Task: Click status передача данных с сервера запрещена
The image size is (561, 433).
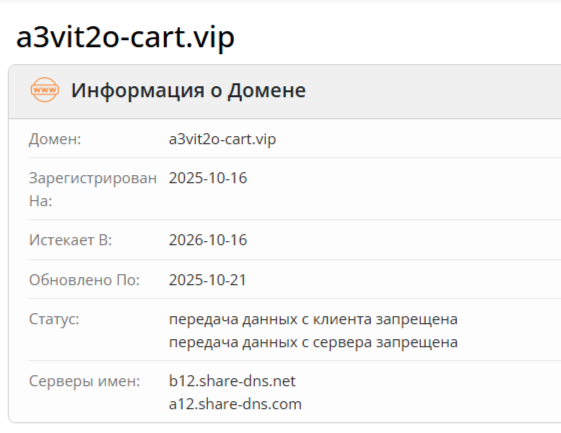Action: tap(313, 342)
